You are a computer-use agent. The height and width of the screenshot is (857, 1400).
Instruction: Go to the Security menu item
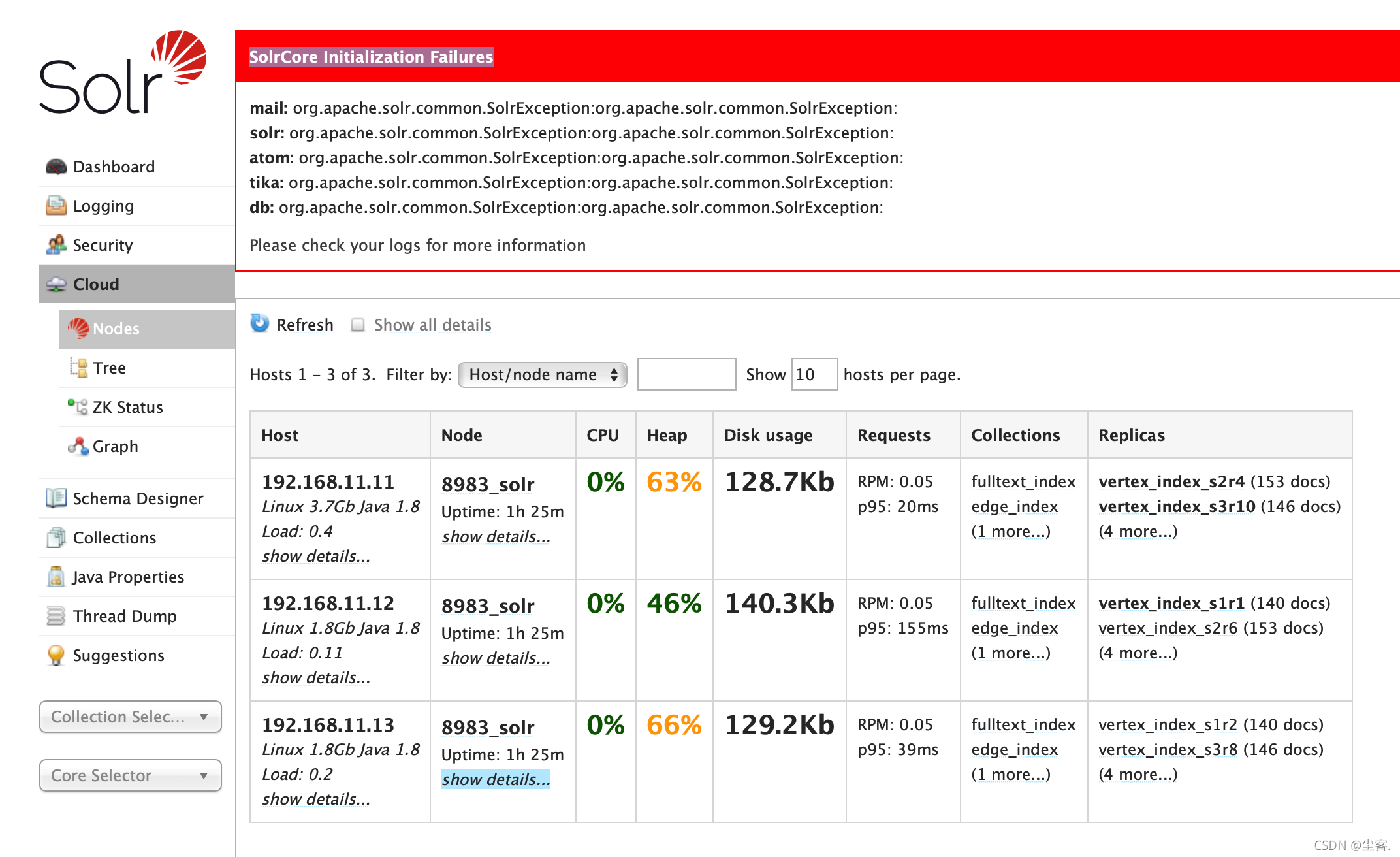point(137,245)
